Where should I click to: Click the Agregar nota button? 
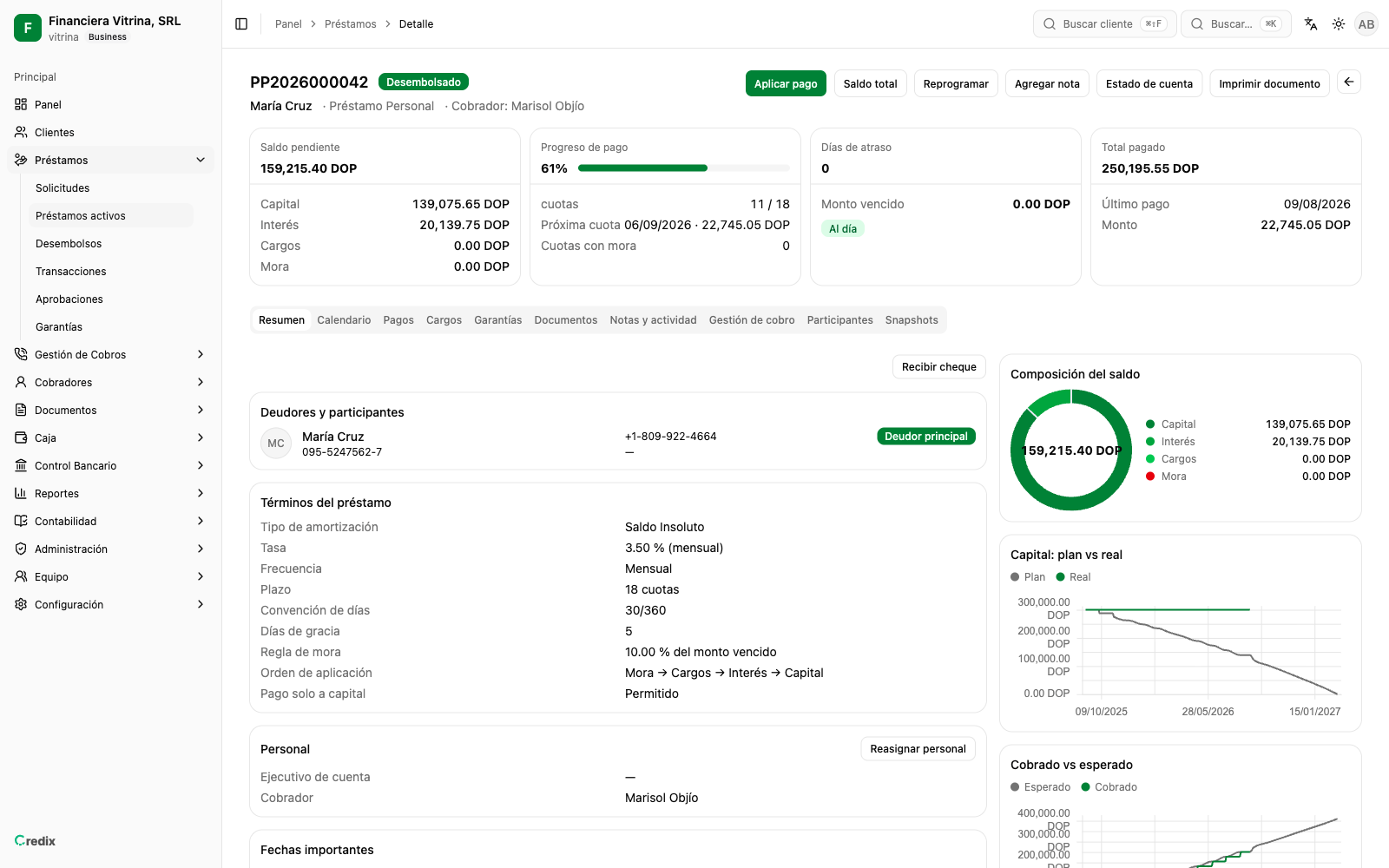point(1047,83)
